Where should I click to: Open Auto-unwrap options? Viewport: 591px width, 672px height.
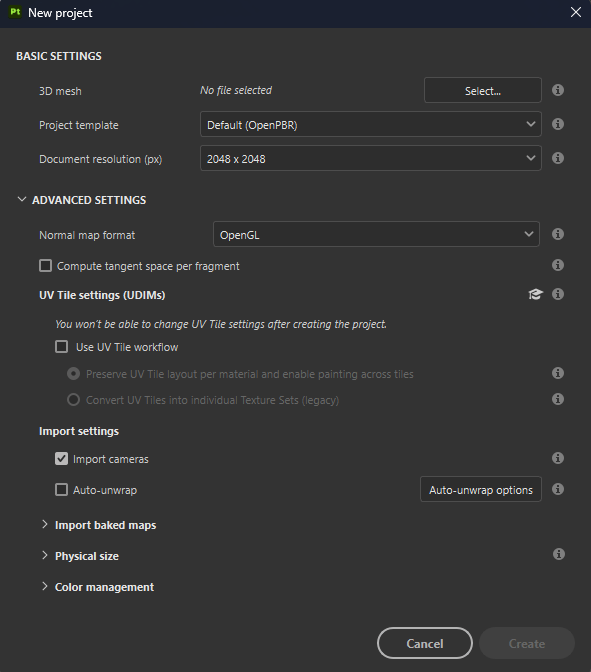[481, 489]
